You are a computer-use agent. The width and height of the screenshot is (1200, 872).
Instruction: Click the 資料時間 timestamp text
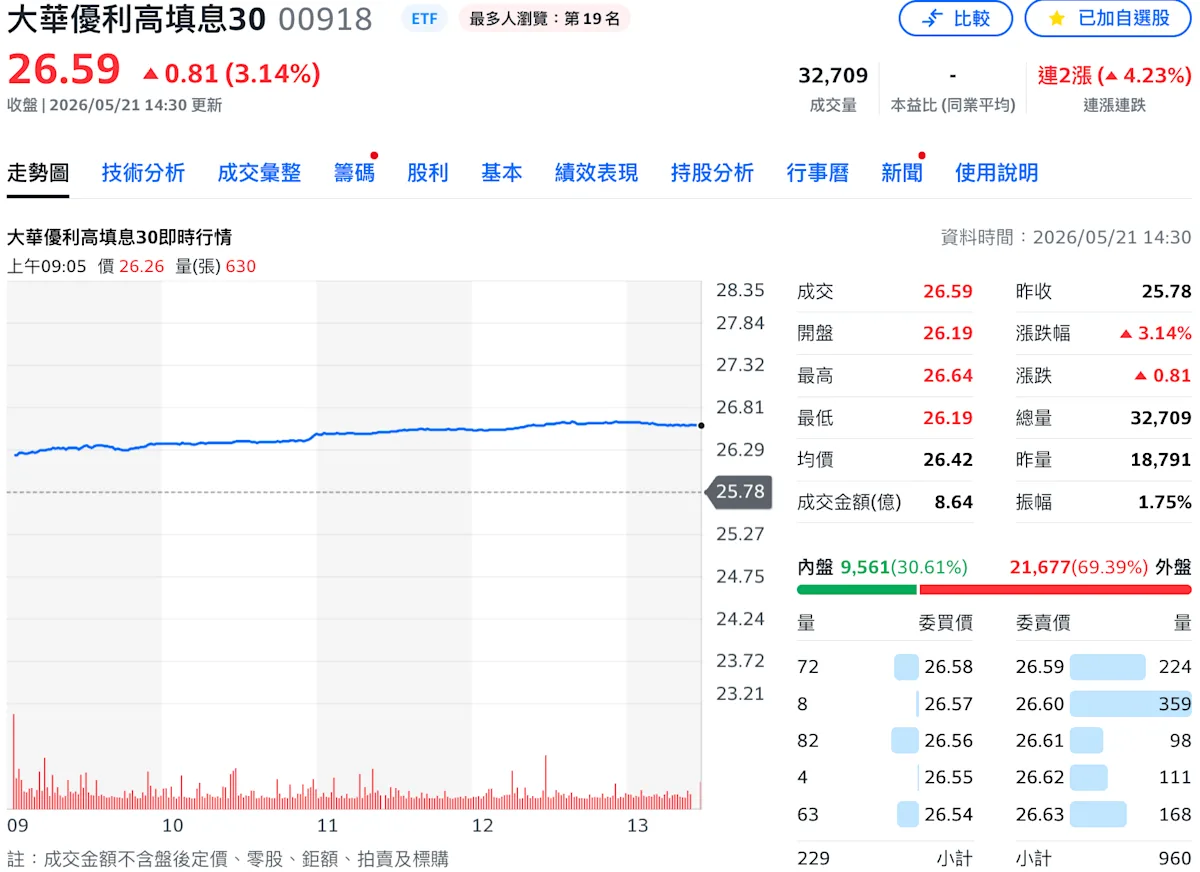(x=1066, y=237)
